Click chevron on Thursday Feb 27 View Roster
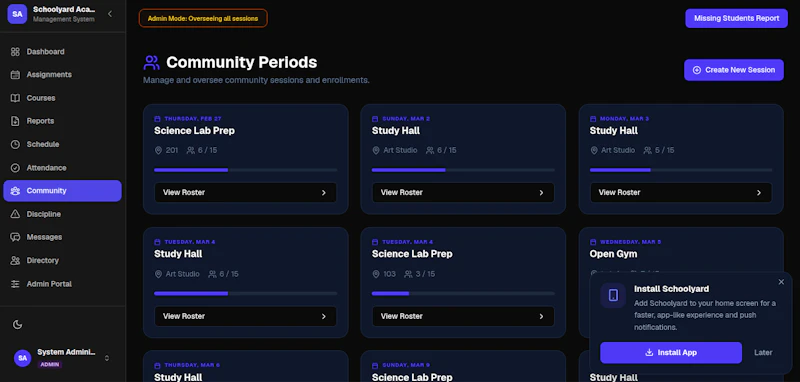Screen dimensions: 800x382 tap(323, 193)
